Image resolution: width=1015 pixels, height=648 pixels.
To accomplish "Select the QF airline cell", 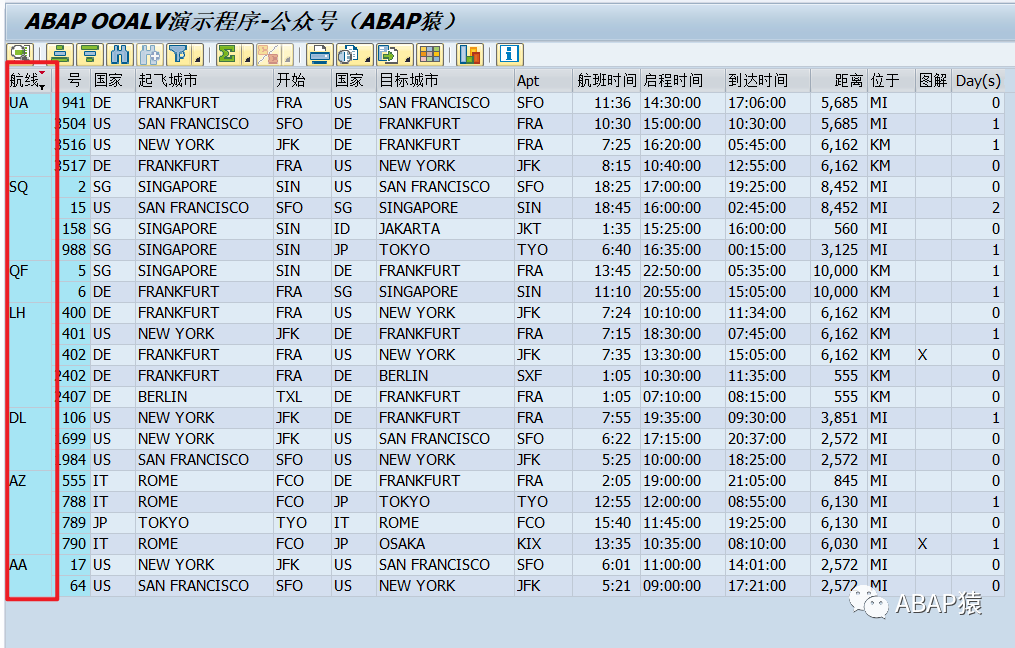I will 30,271.
